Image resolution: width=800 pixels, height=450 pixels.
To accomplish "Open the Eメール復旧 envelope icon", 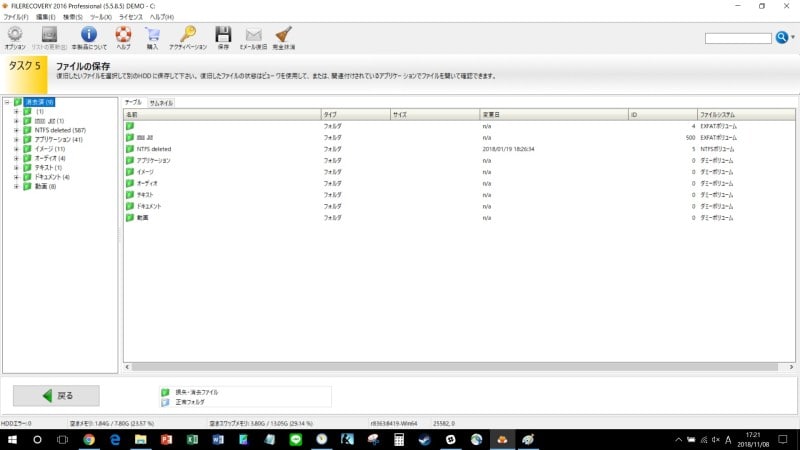I will [x=254, y=37].
